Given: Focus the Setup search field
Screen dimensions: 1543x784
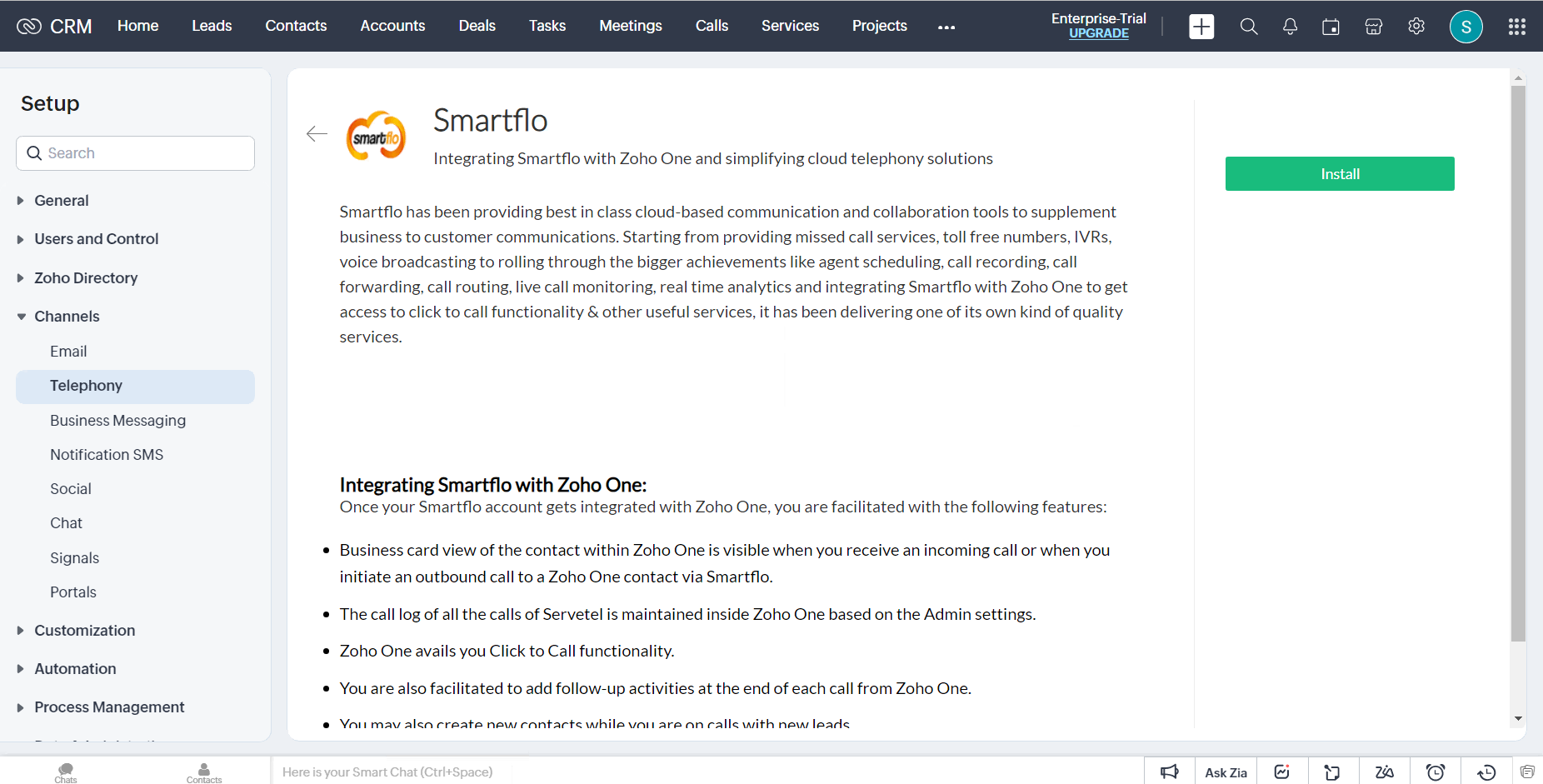Looking at the screenshot, I should [x=135, y=153].
